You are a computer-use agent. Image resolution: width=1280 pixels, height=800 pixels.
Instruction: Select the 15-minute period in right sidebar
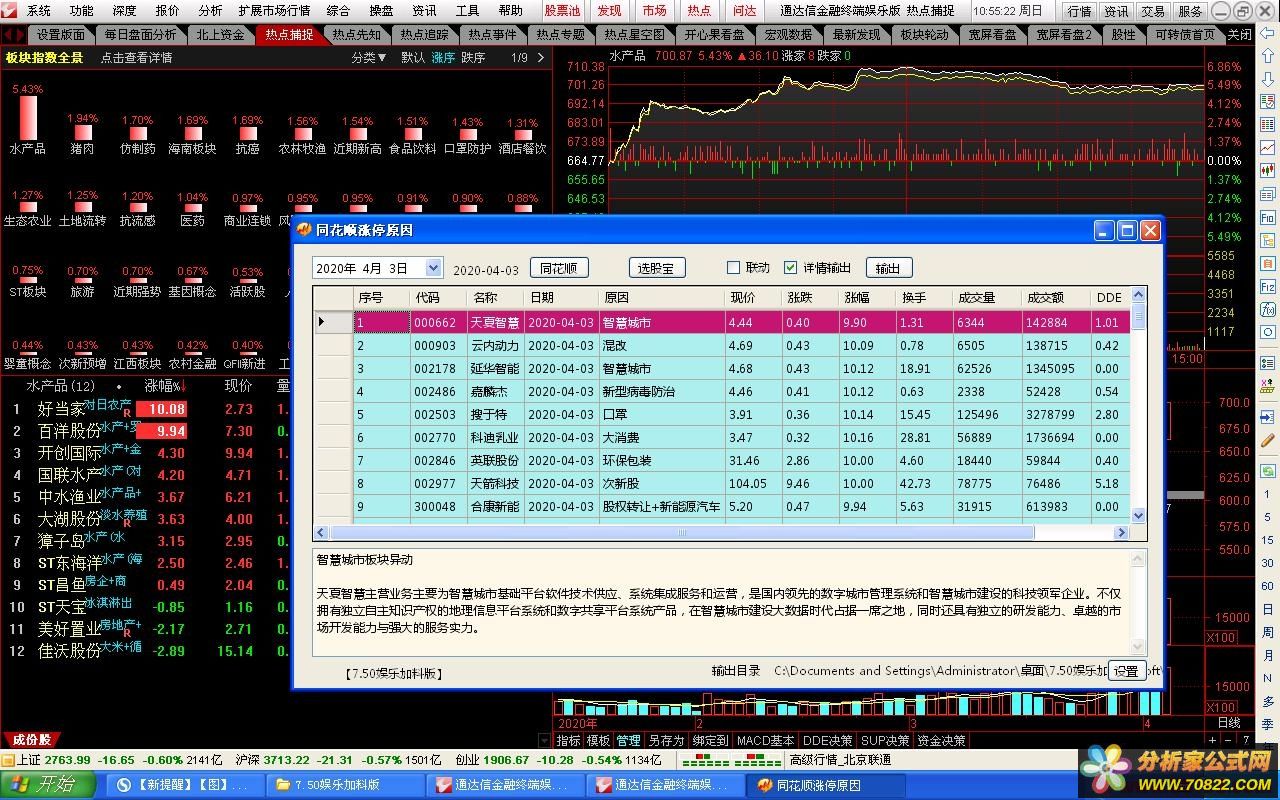[1267, 540]
